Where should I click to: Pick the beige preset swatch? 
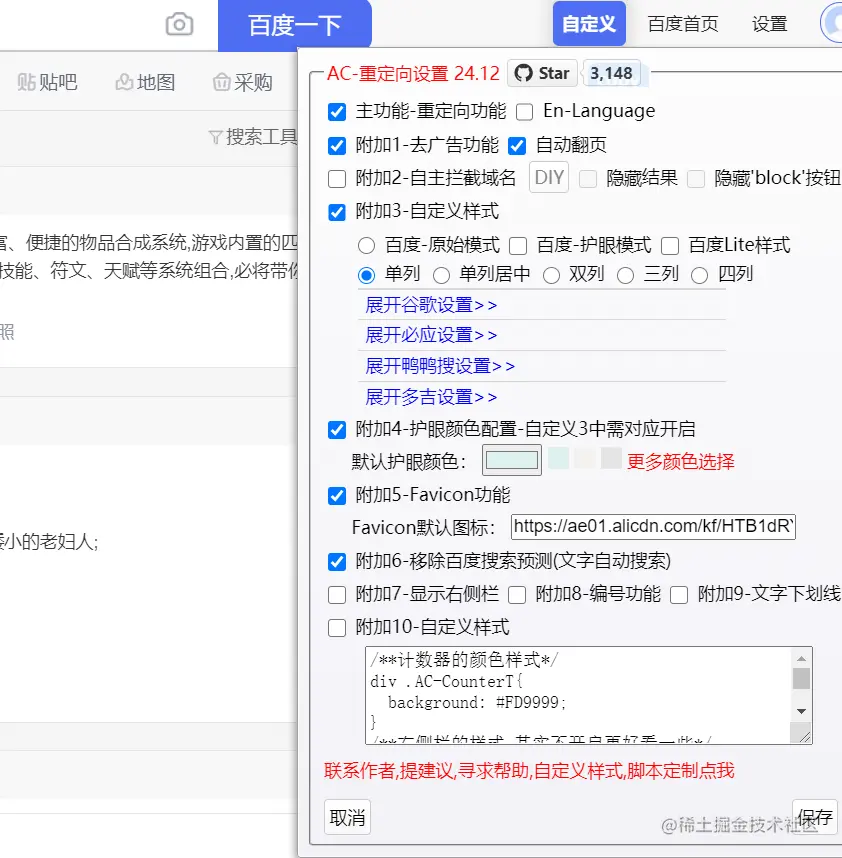585,458
